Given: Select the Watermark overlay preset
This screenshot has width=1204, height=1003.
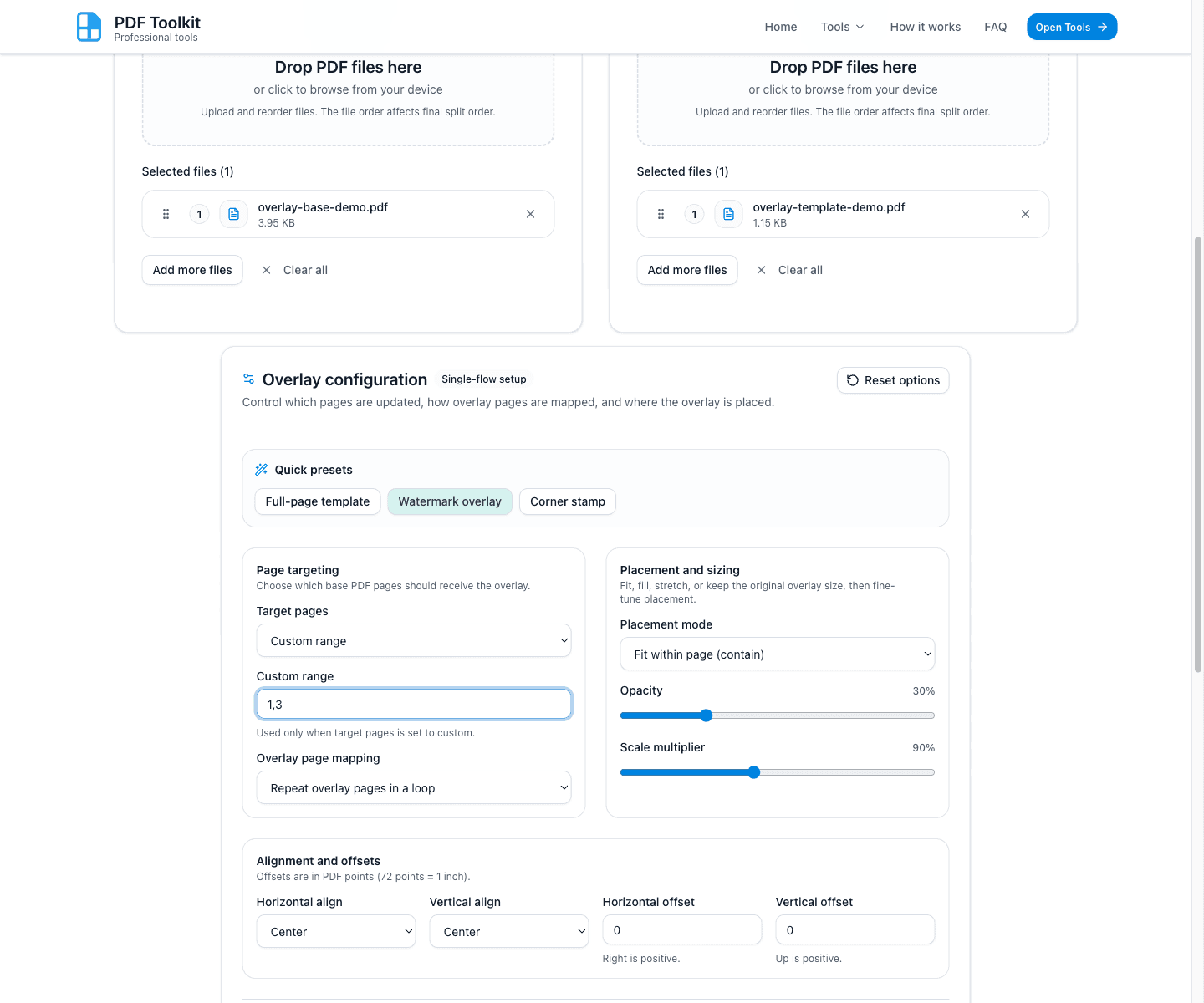Looking at the screenshot, I should click(x=450, y=501).
